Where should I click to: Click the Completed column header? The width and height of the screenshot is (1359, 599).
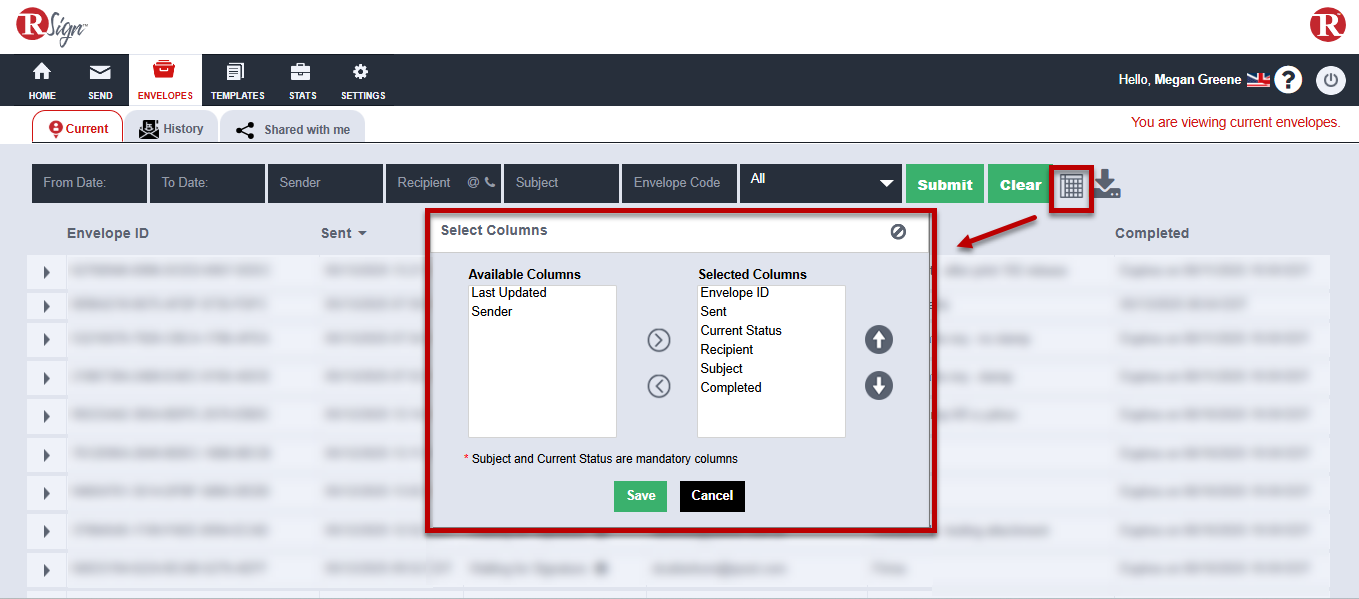(x=1152, y=233)
